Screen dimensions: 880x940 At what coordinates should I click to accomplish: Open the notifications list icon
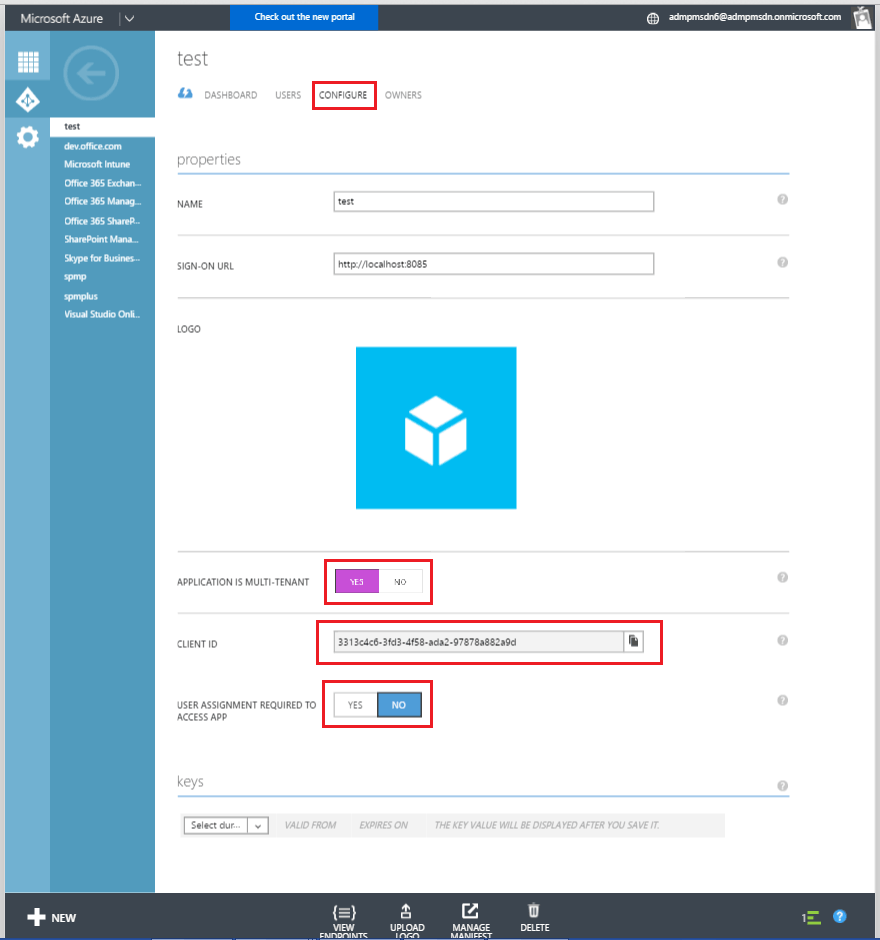point(811,917)
